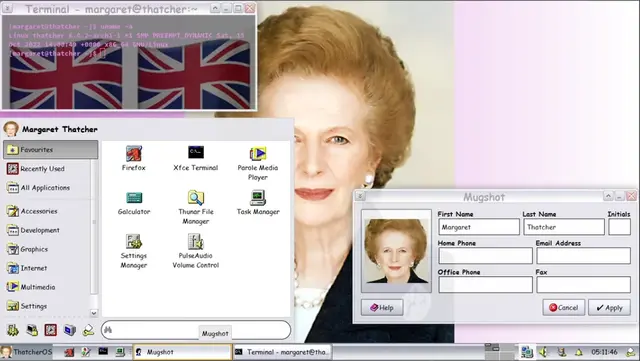Viewport: 640px width, 361px height.
Task: Click the Office Phone field
Action: pyautogui.click(x=485, y=285)
